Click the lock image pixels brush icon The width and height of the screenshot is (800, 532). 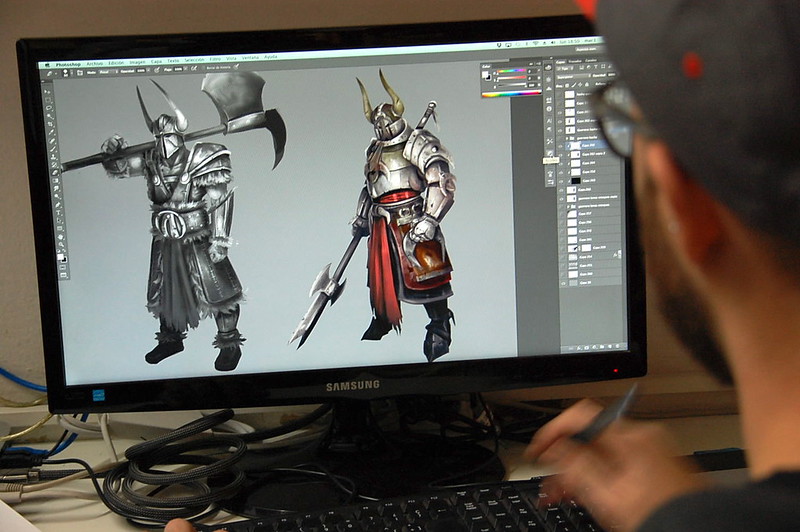(573, 85)
